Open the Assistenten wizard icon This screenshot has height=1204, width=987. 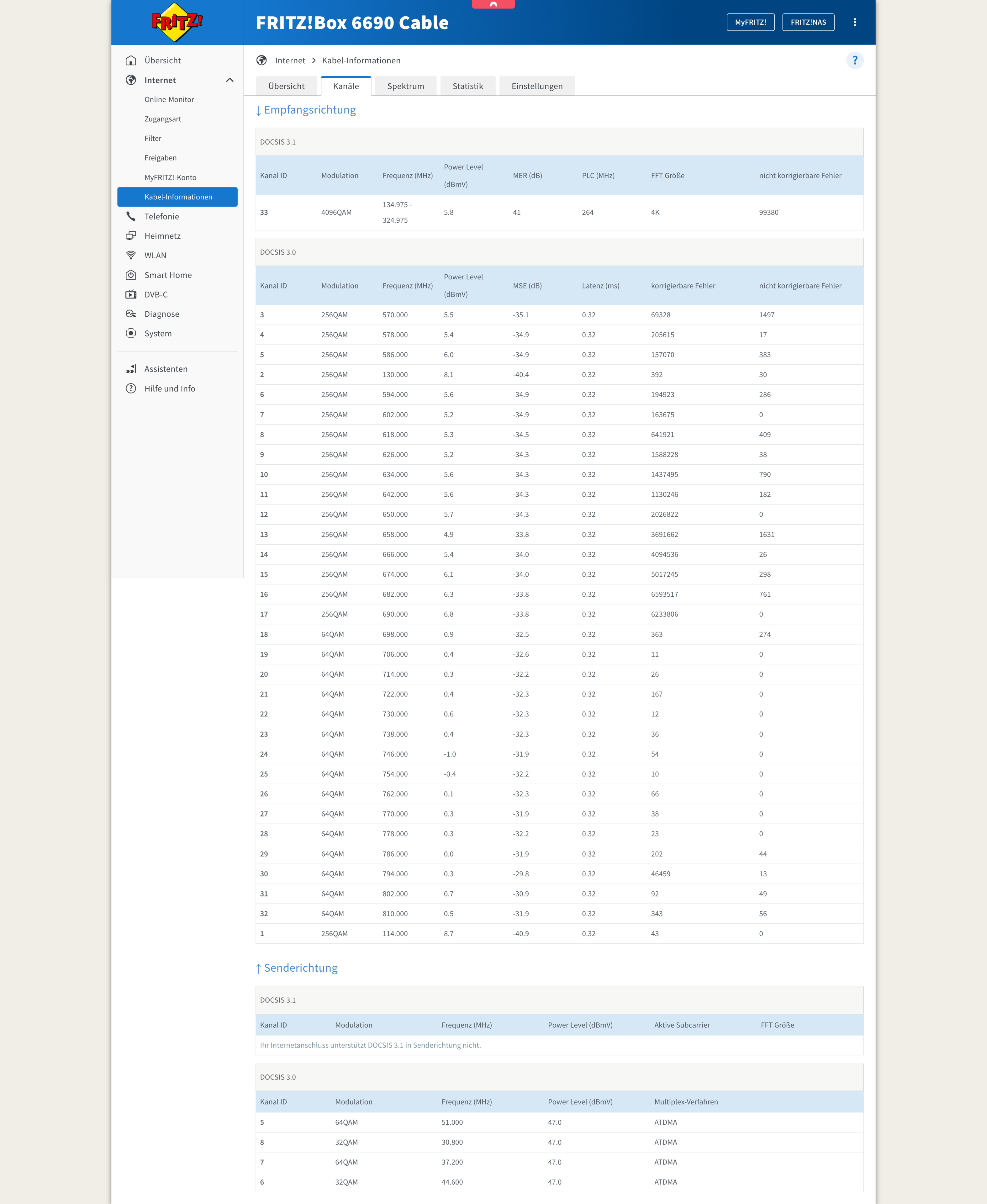[131, 368]
